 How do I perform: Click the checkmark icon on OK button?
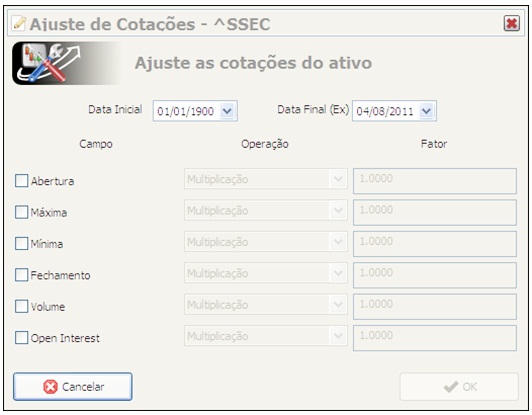pos(451,386)
